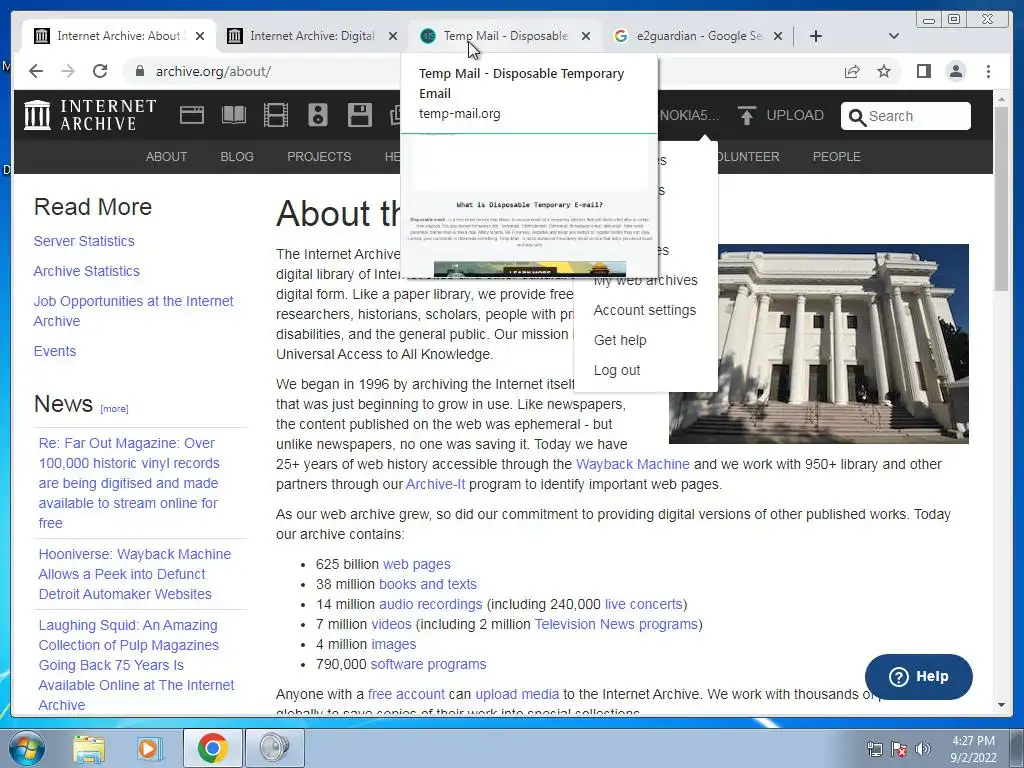Screen dimensions: 1024x768
Task: Bookmark this page with the star
Action: tap(884, 71)
